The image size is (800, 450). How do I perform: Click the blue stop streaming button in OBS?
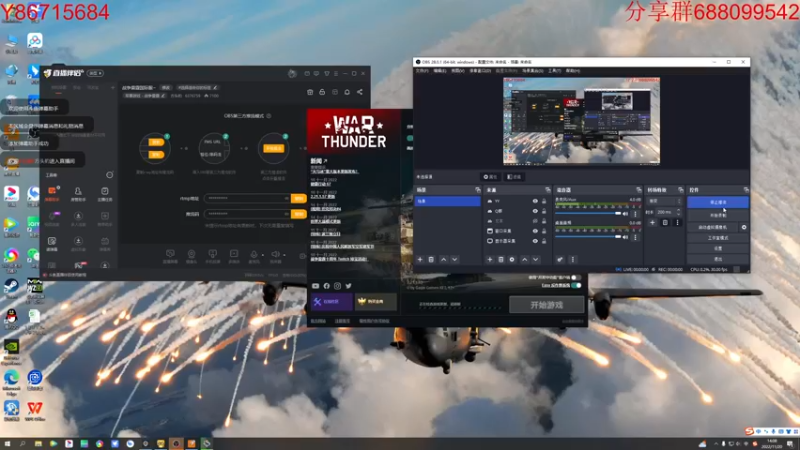click(x=718, y=203)
